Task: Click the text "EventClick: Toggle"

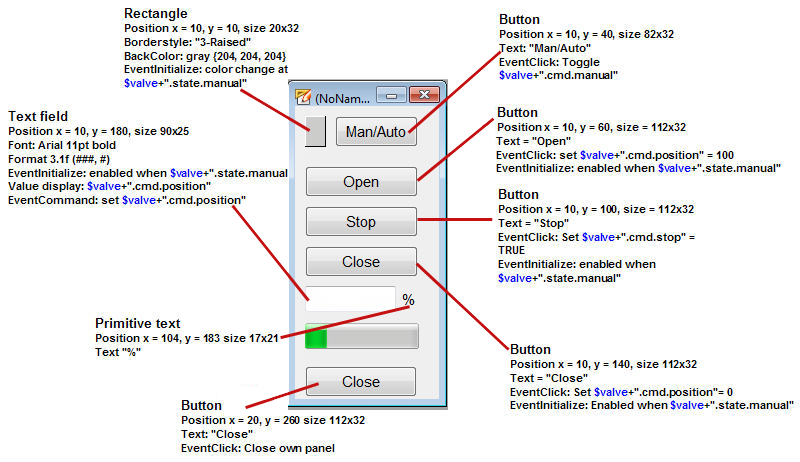Action: coord(549,62)
